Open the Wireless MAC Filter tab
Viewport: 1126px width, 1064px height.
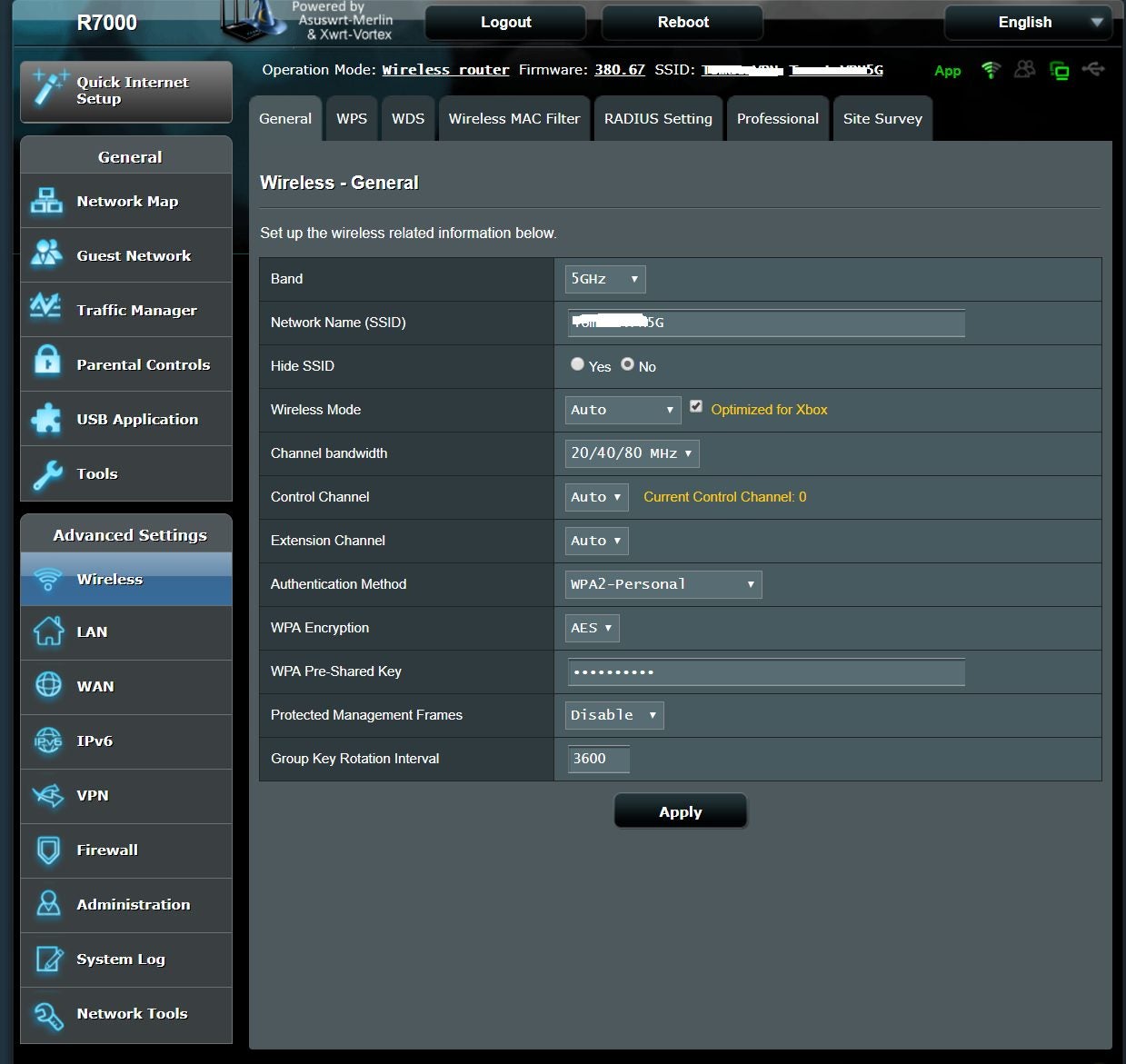[513, 119]
